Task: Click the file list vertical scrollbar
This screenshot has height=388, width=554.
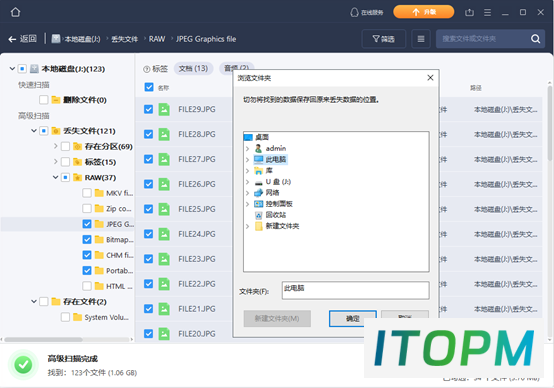Action: coord(550,124)
